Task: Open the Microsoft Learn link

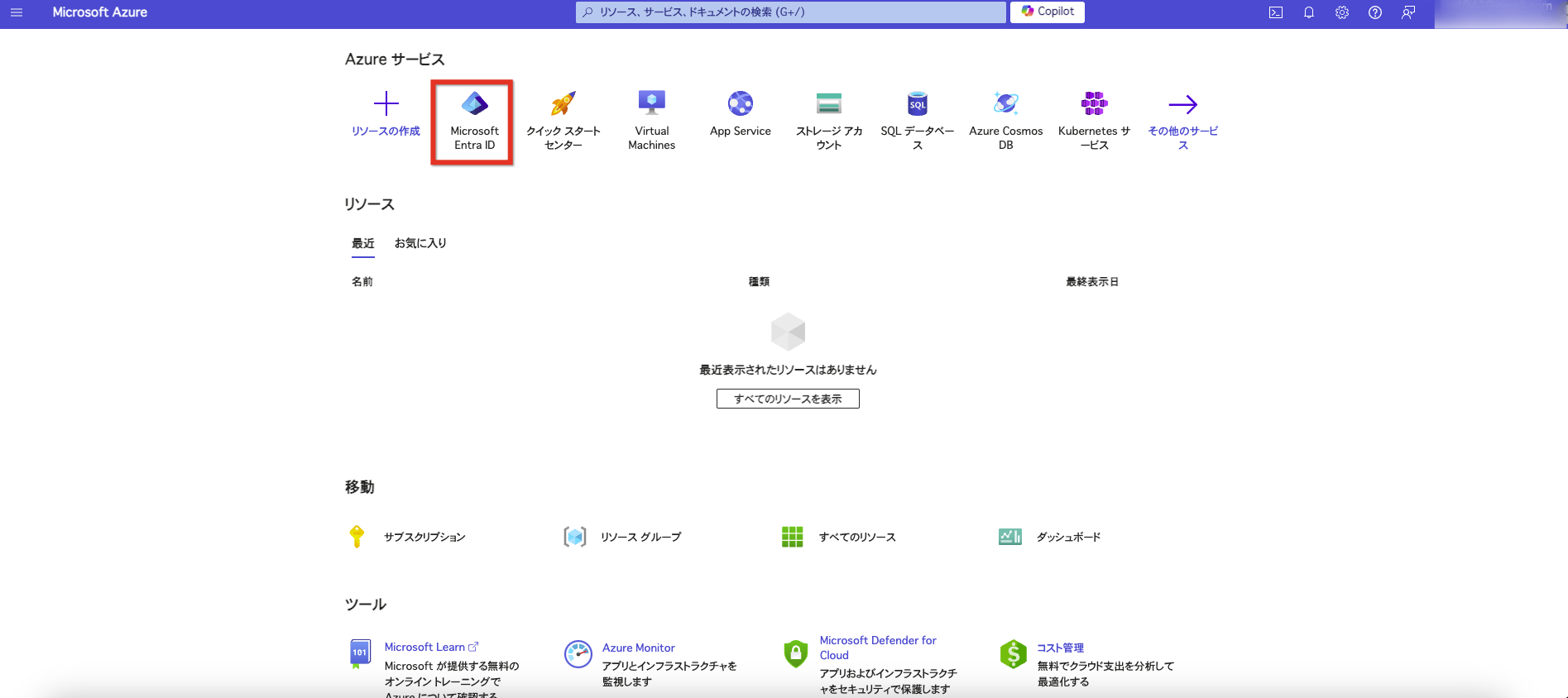Action: (431, 648)
